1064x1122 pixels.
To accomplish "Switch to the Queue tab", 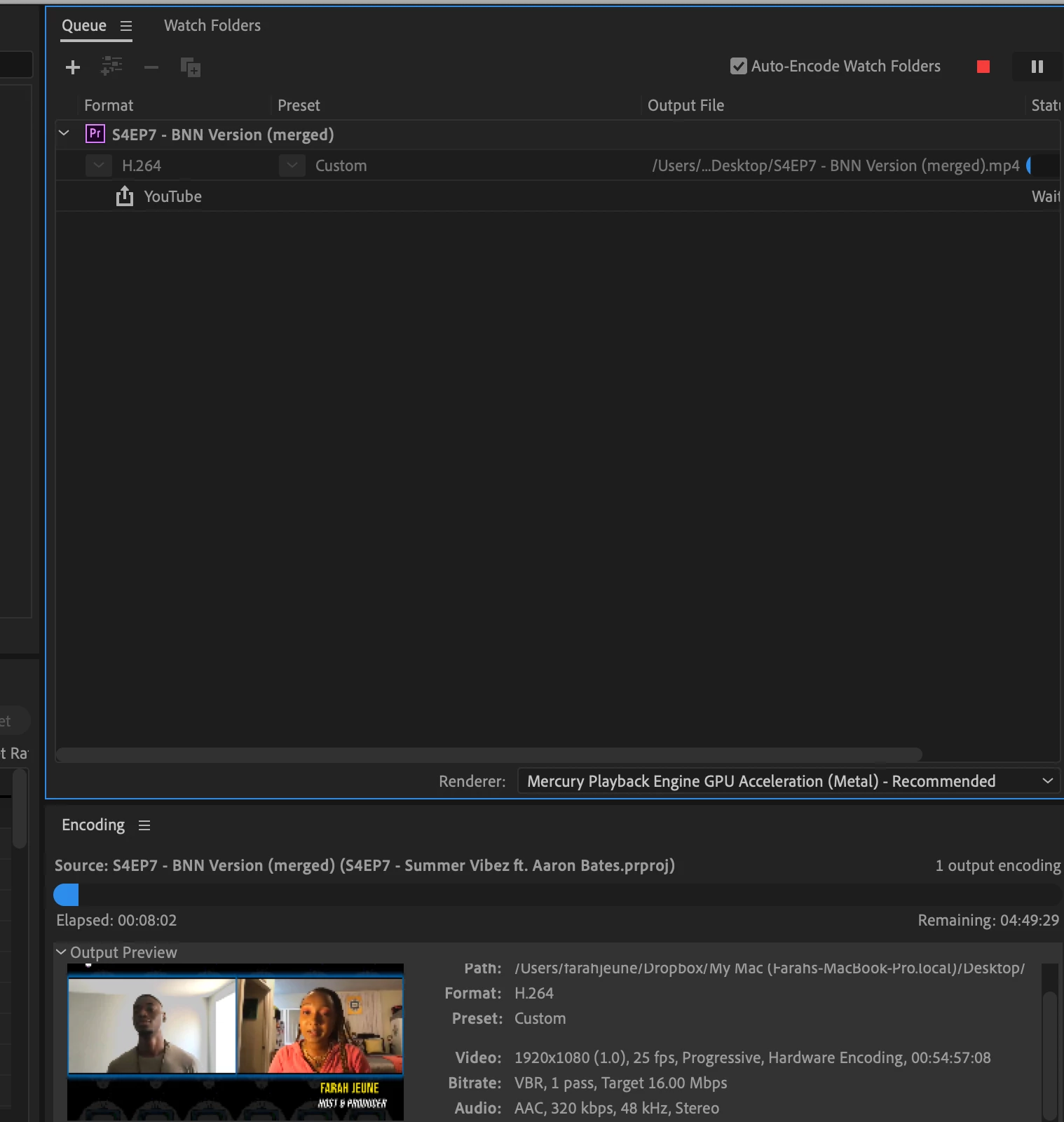I will (84, 25).
